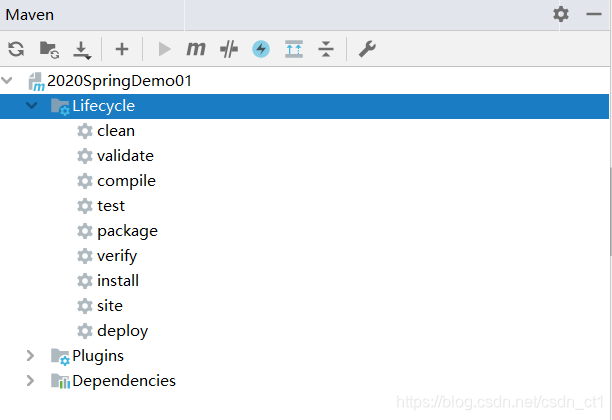
Task: Expand the Dependencies folder
Action: coord(30,381)
